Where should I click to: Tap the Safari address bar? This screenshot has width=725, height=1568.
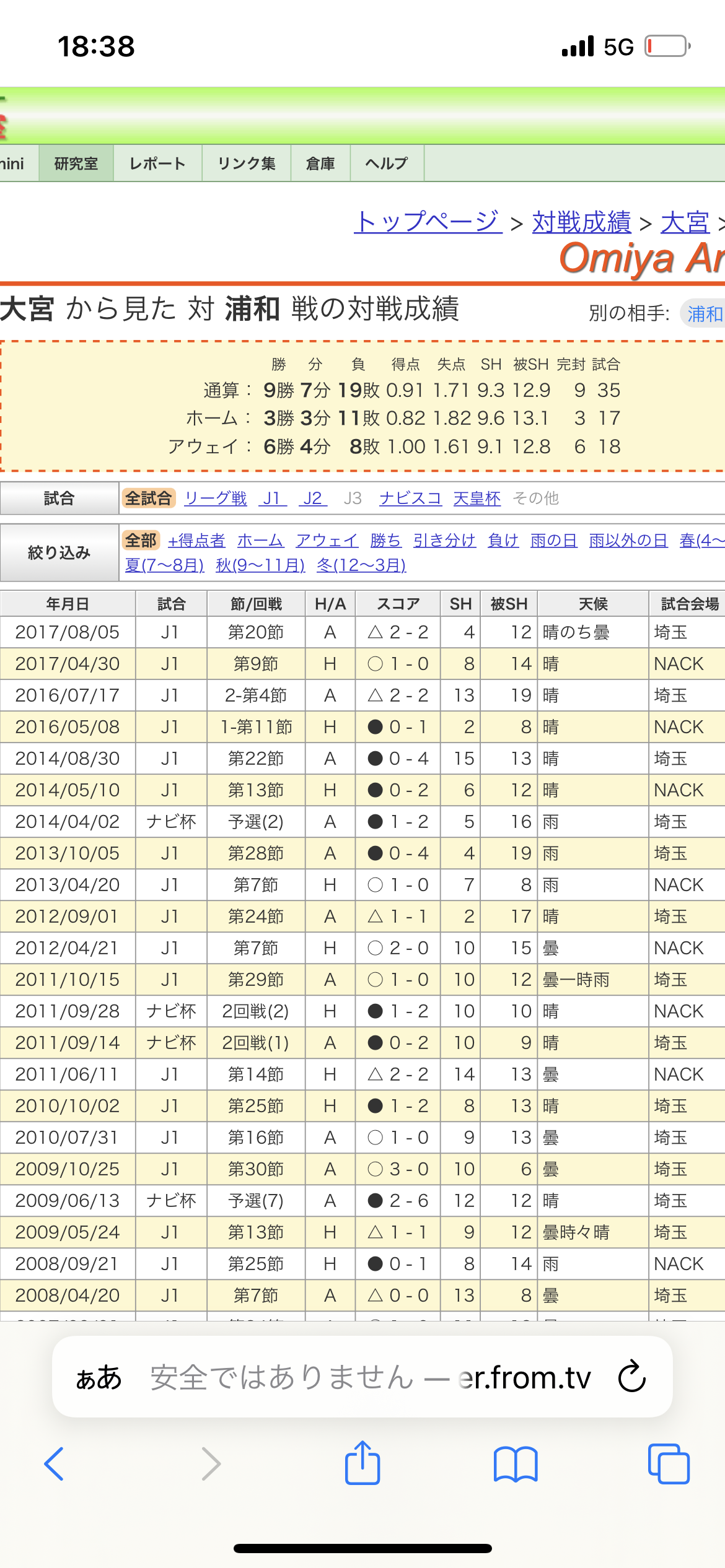(370, 1377)
